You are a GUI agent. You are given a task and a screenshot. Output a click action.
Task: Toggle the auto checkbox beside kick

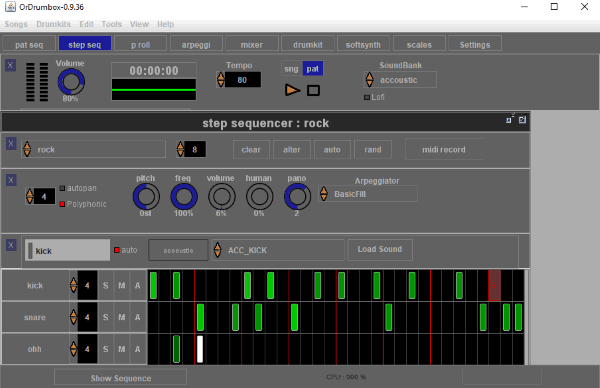pyautogui.click(x=117, y=250)
